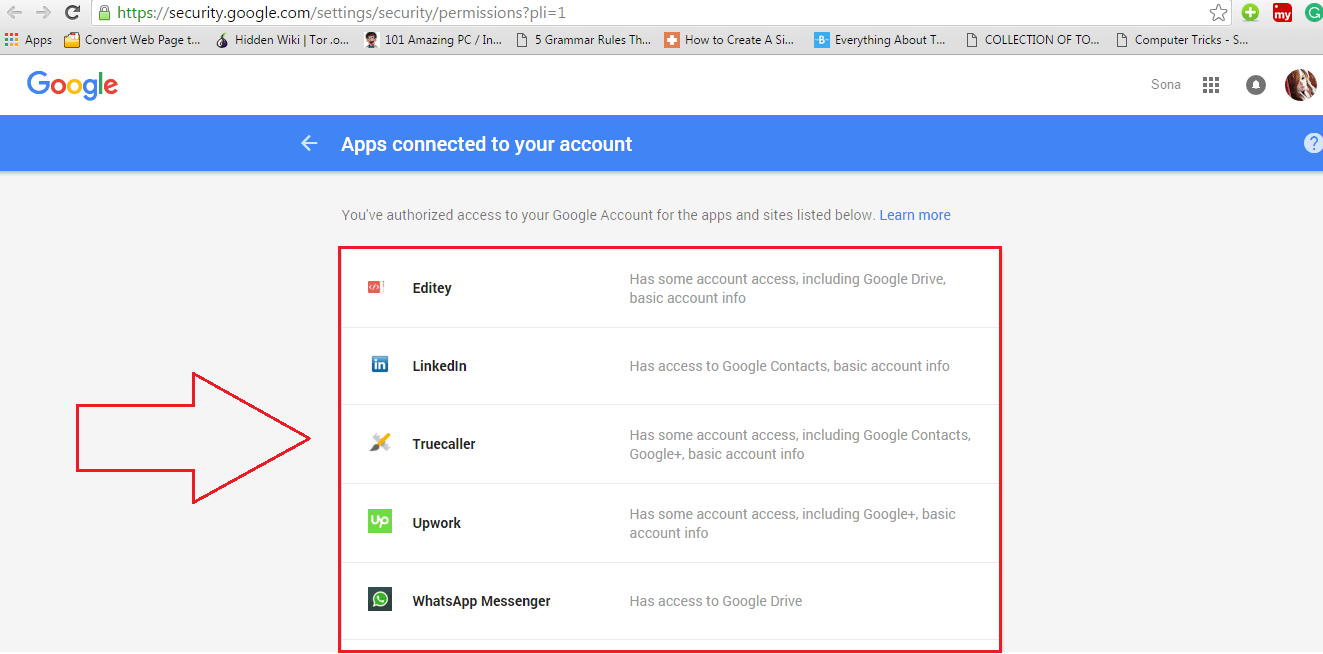Click the Upwork app icon

(x=380, y=521)
